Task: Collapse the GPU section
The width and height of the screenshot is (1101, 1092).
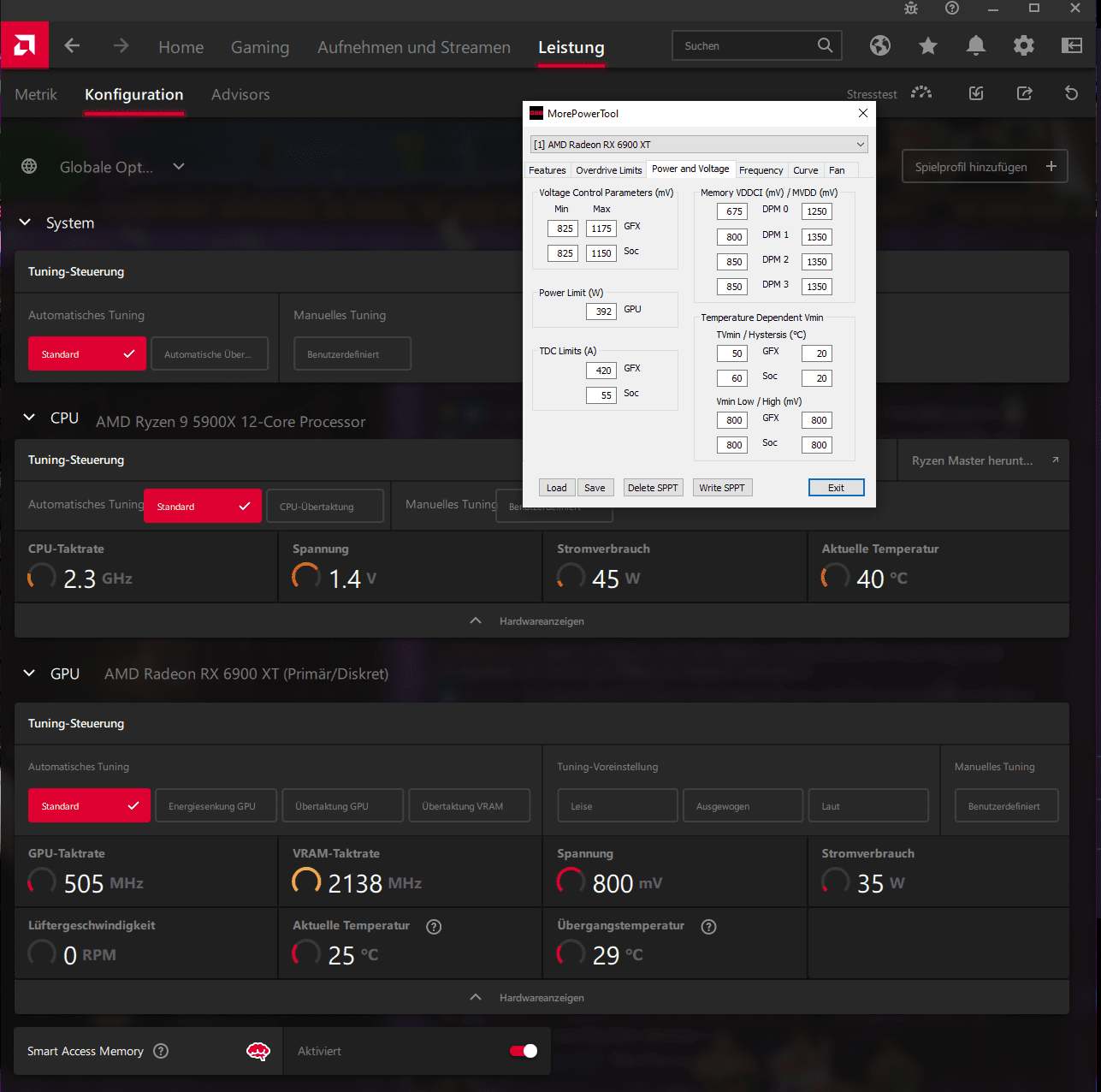Action: [x=29, y=674]
